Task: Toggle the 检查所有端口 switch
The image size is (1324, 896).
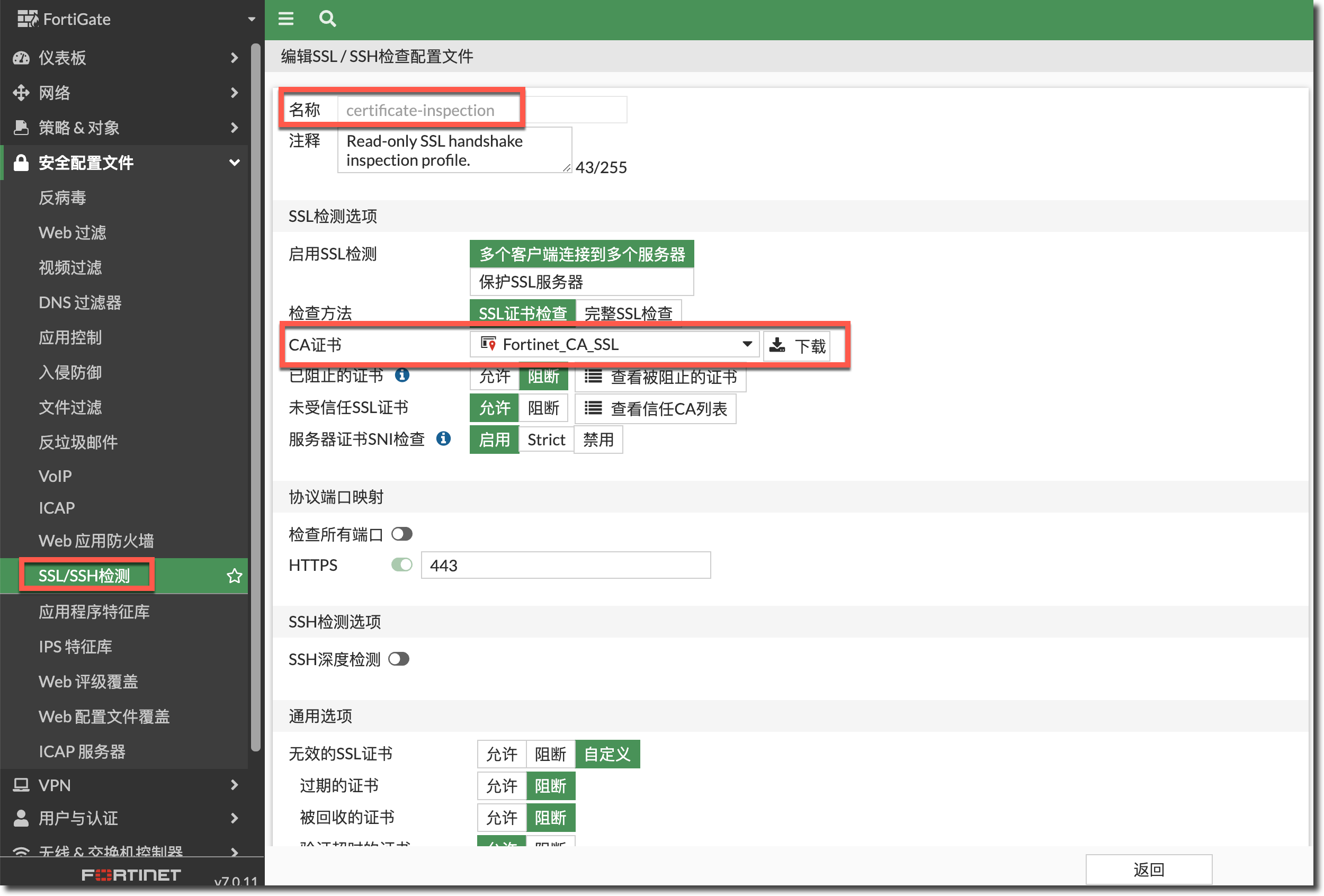Action: (x=401, y=534)
